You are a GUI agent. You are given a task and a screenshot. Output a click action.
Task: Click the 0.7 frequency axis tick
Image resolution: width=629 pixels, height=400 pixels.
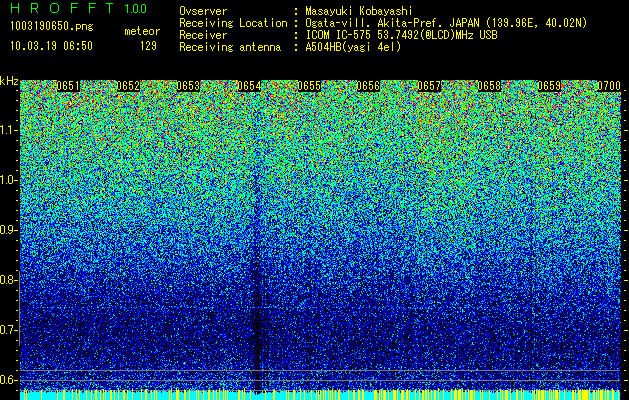(x=8, y=330)
